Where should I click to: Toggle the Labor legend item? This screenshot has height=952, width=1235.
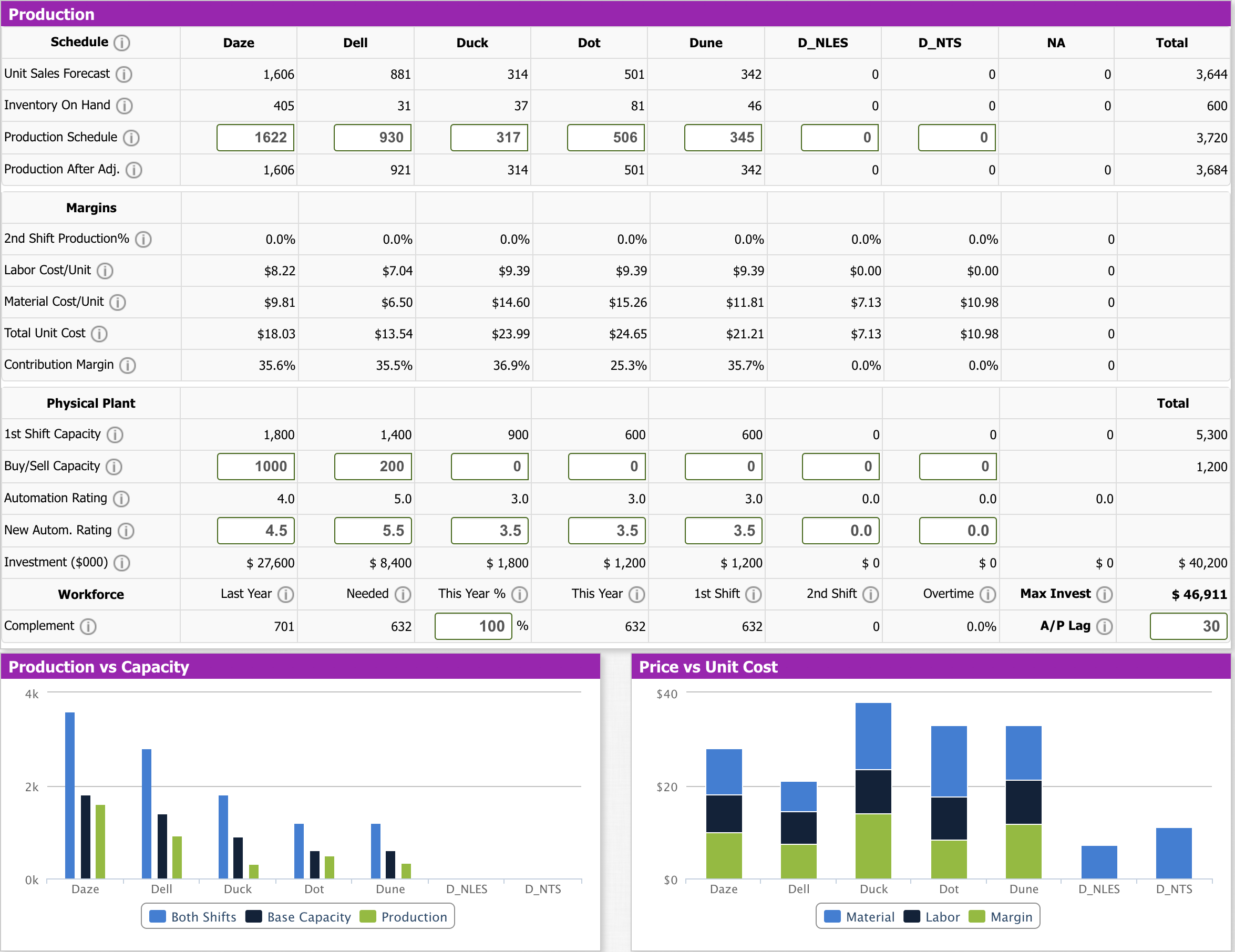932,916
